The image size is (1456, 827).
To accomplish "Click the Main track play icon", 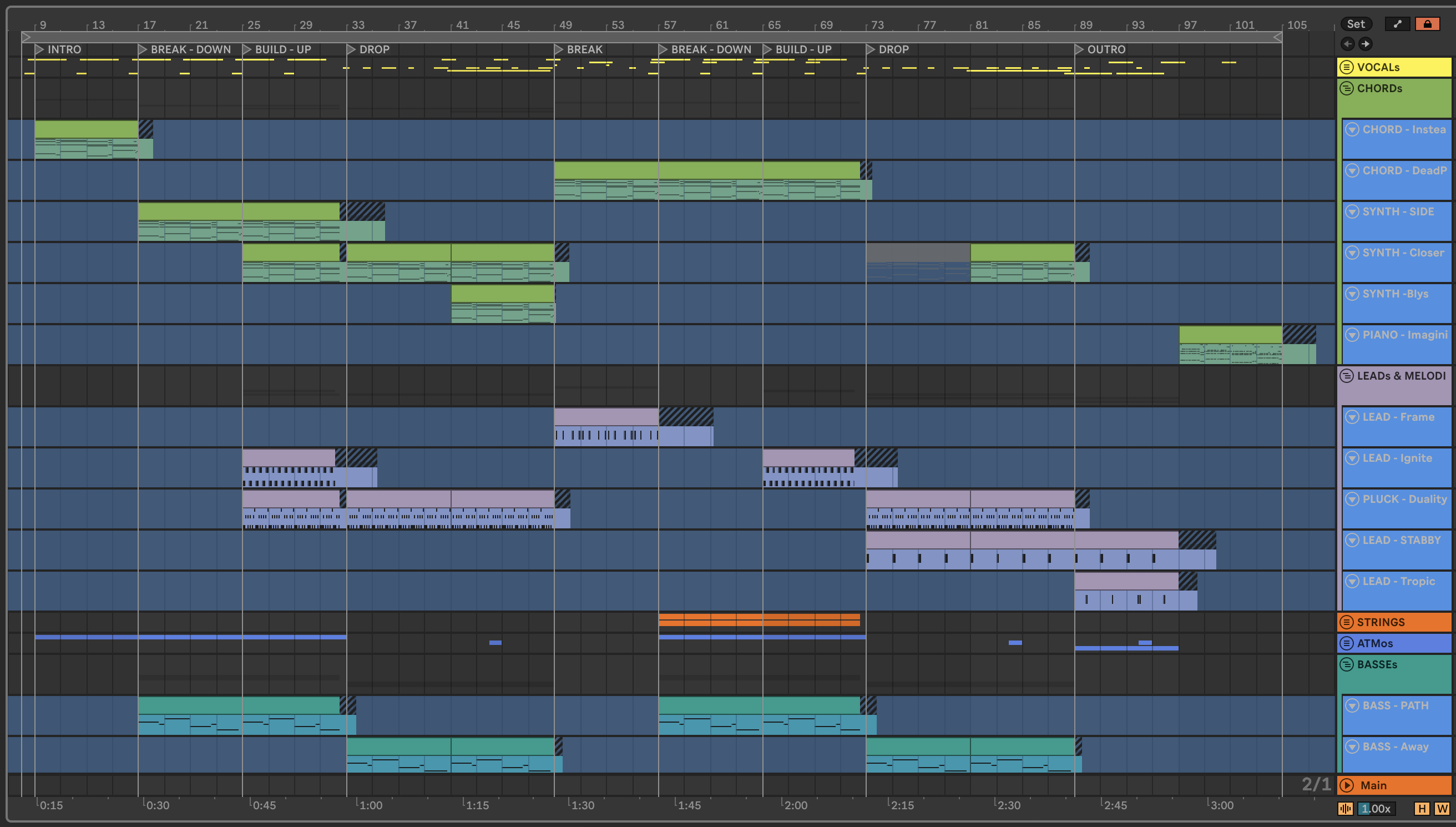I will coord(1347,785).
